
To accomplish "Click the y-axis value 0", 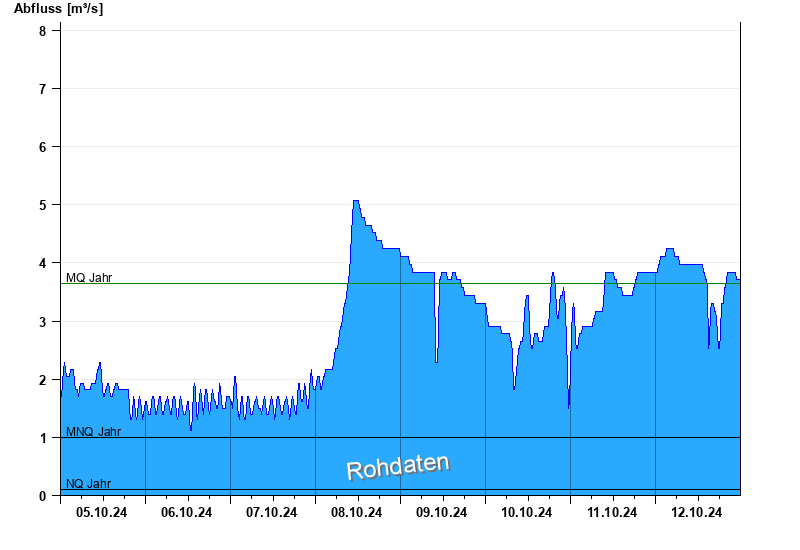I will coord(42,496).
